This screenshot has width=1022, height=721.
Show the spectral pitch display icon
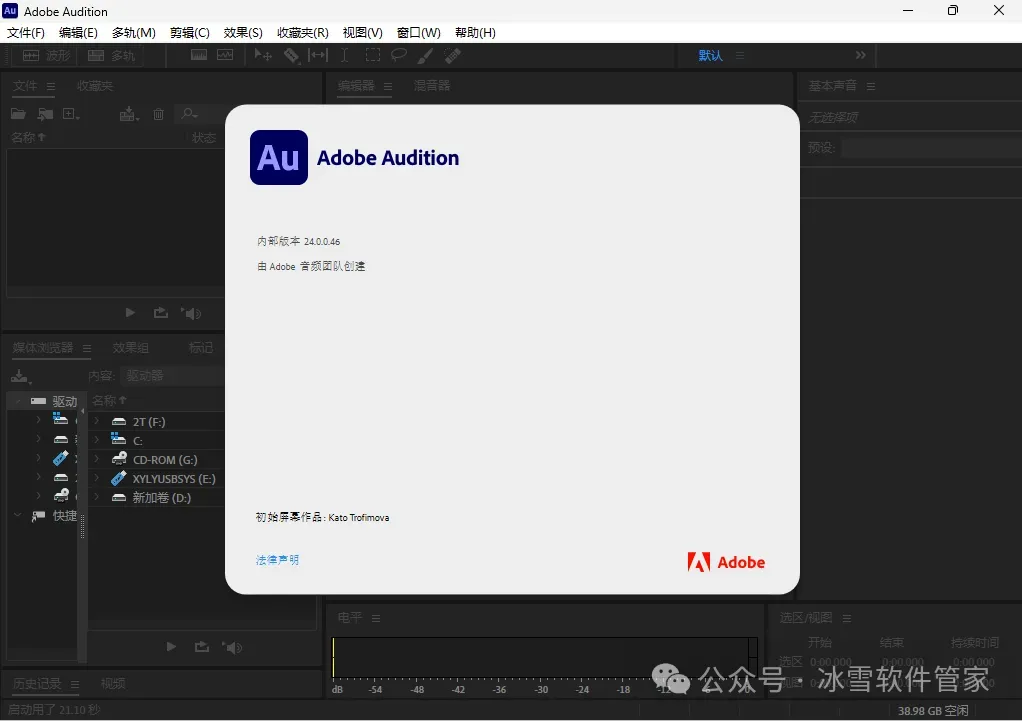click(x=225, y=55)
